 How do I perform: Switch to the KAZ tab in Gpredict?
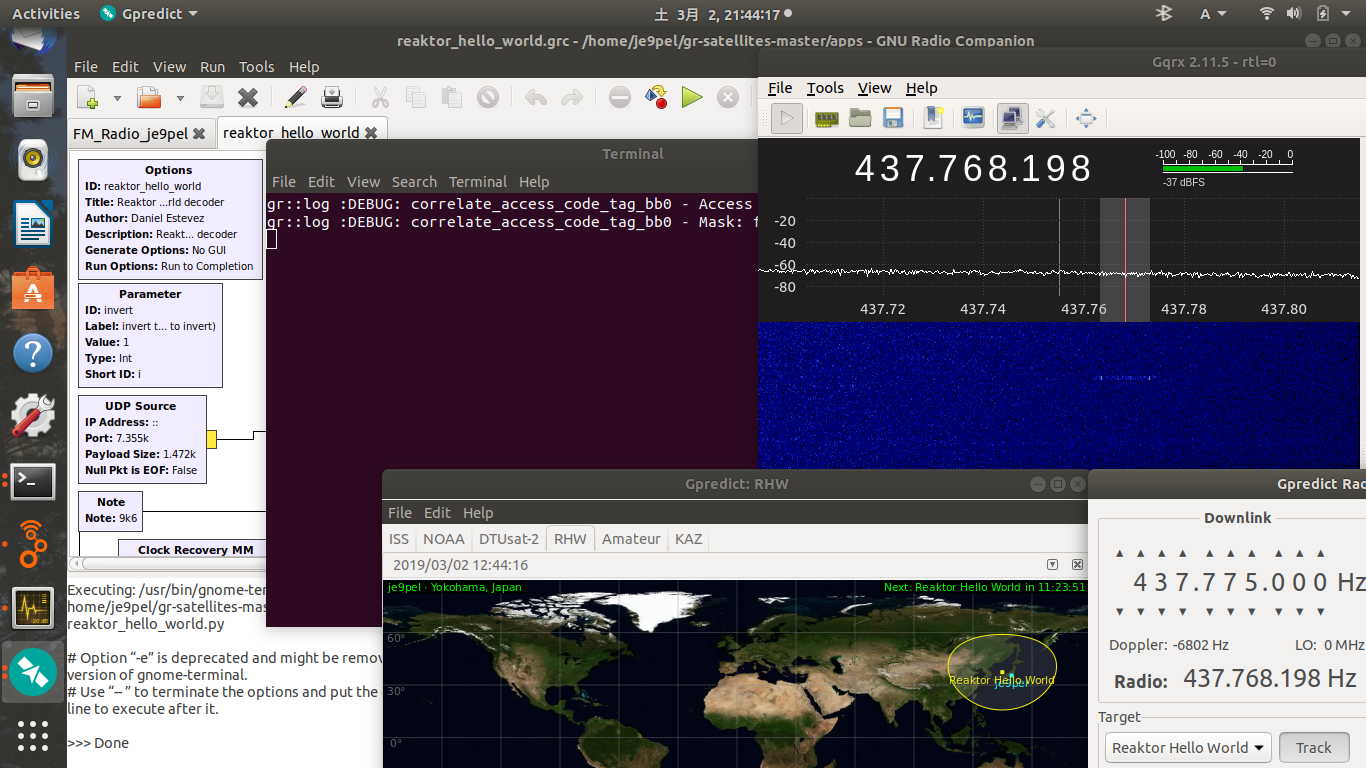point(689,539)
